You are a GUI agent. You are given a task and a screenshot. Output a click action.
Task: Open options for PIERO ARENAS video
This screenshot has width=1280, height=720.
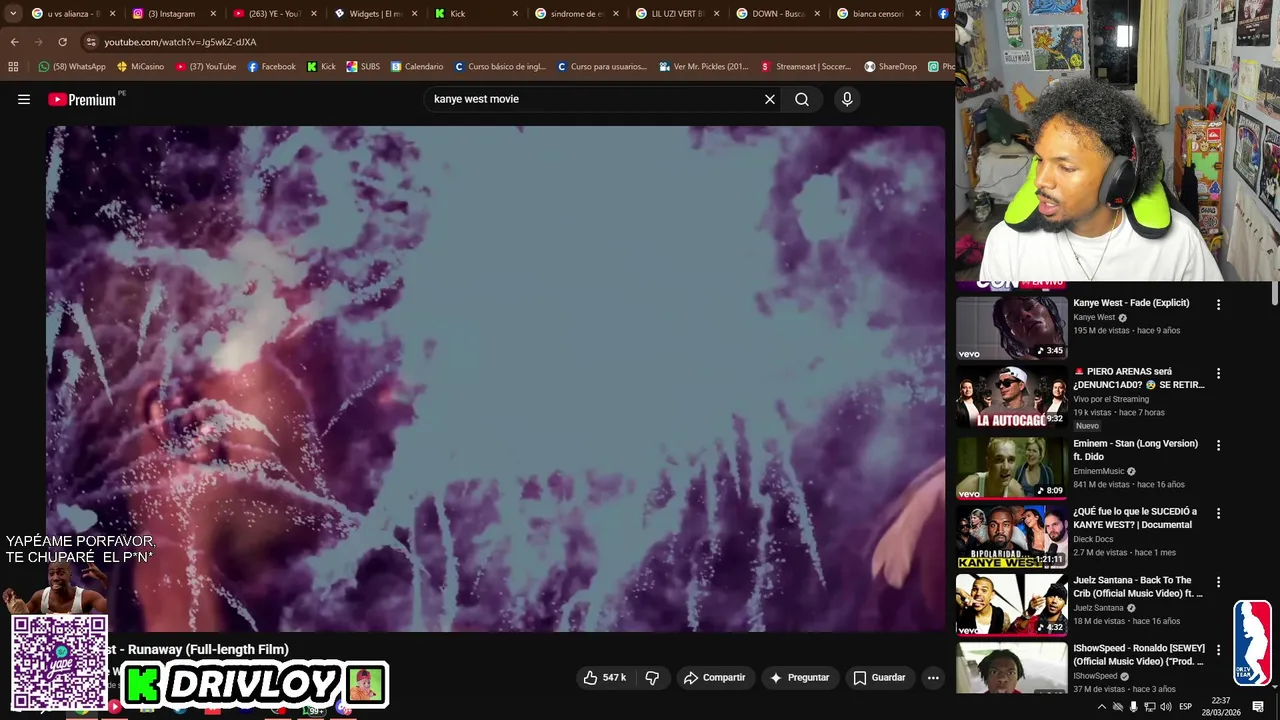point(1218,373)
